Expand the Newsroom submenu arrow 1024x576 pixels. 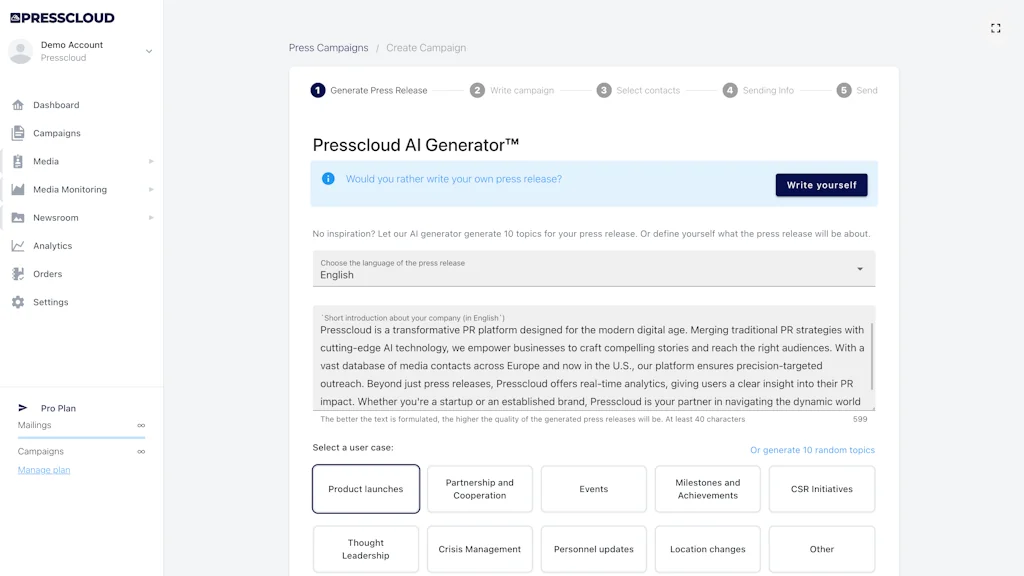coord(151,217)
